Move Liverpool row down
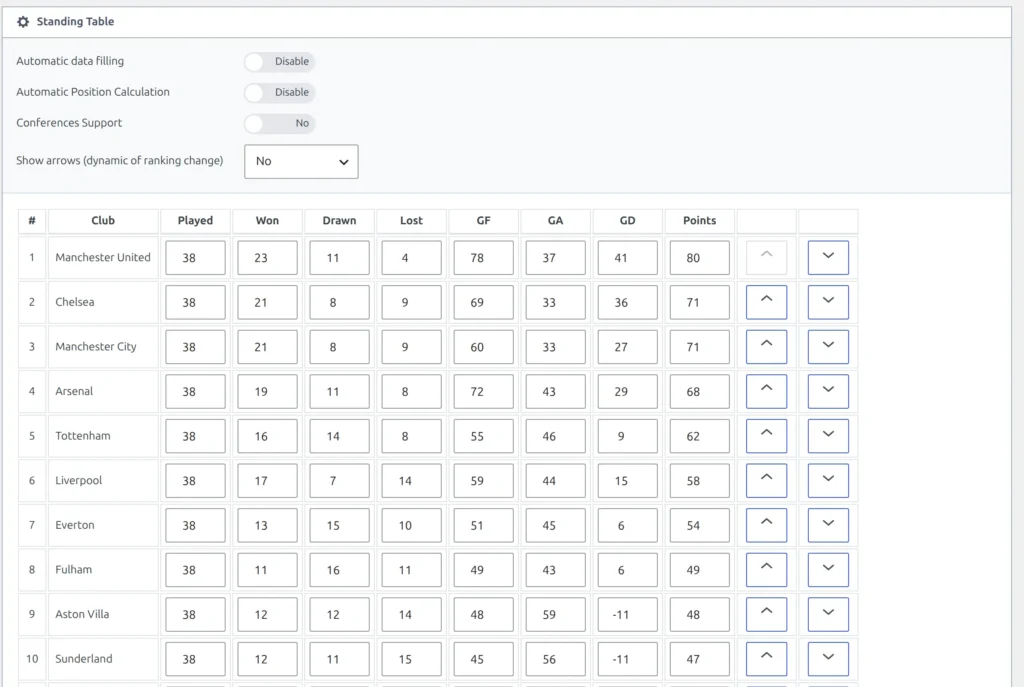 coord(828,480)
